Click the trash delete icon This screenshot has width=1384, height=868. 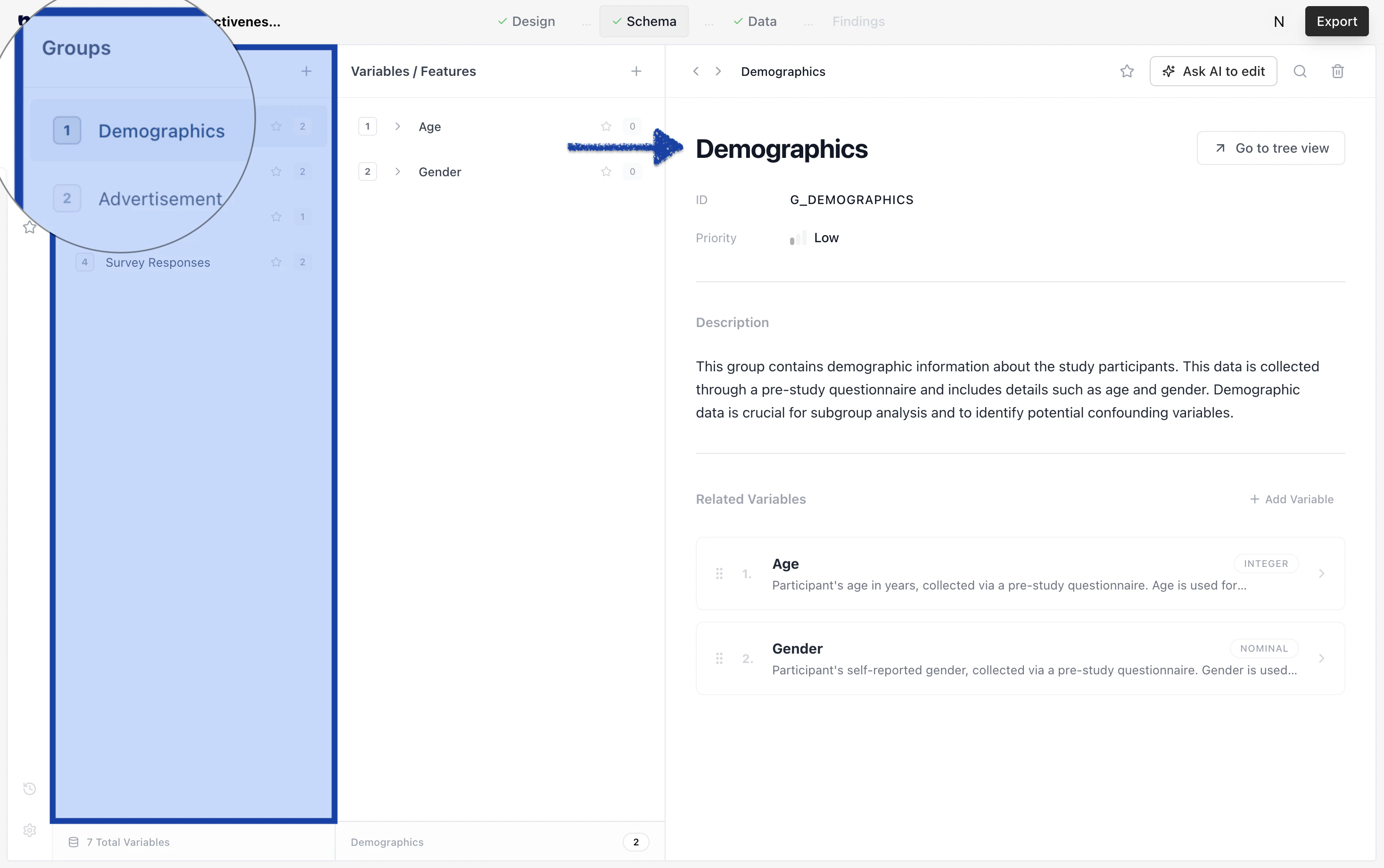[x=1337, y=71]
